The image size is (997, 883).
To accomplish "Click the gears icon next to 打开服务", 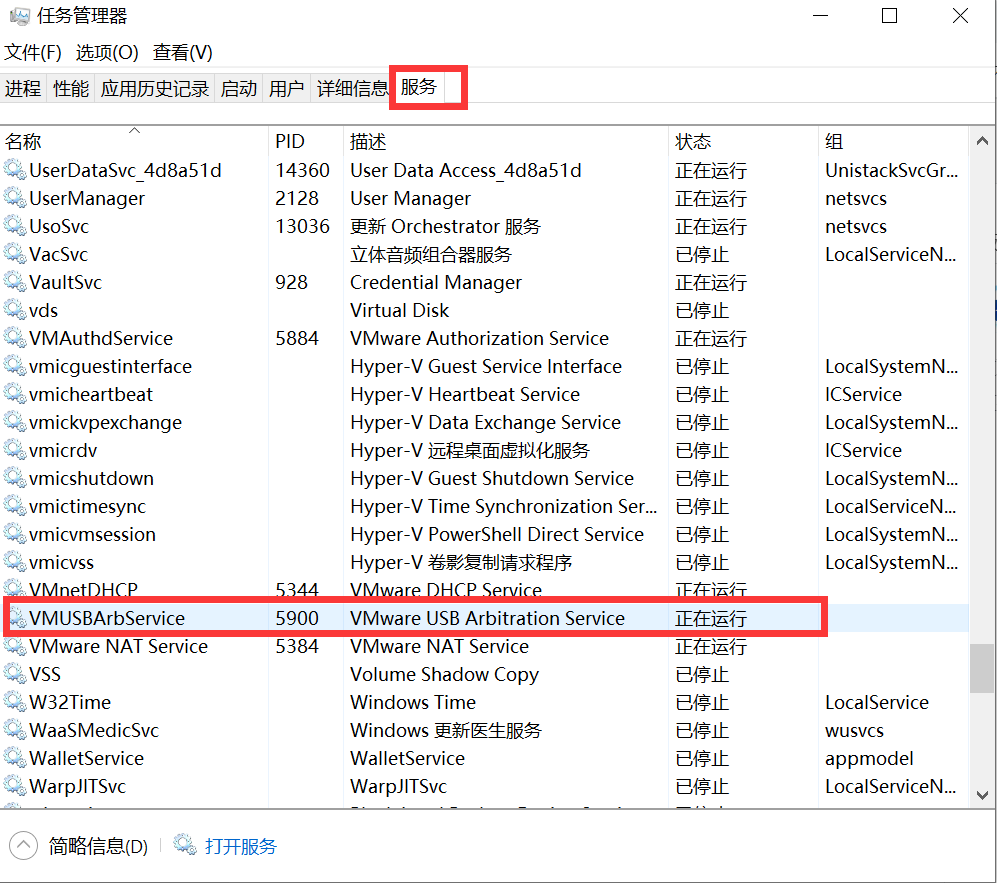I will click(185, 845).
